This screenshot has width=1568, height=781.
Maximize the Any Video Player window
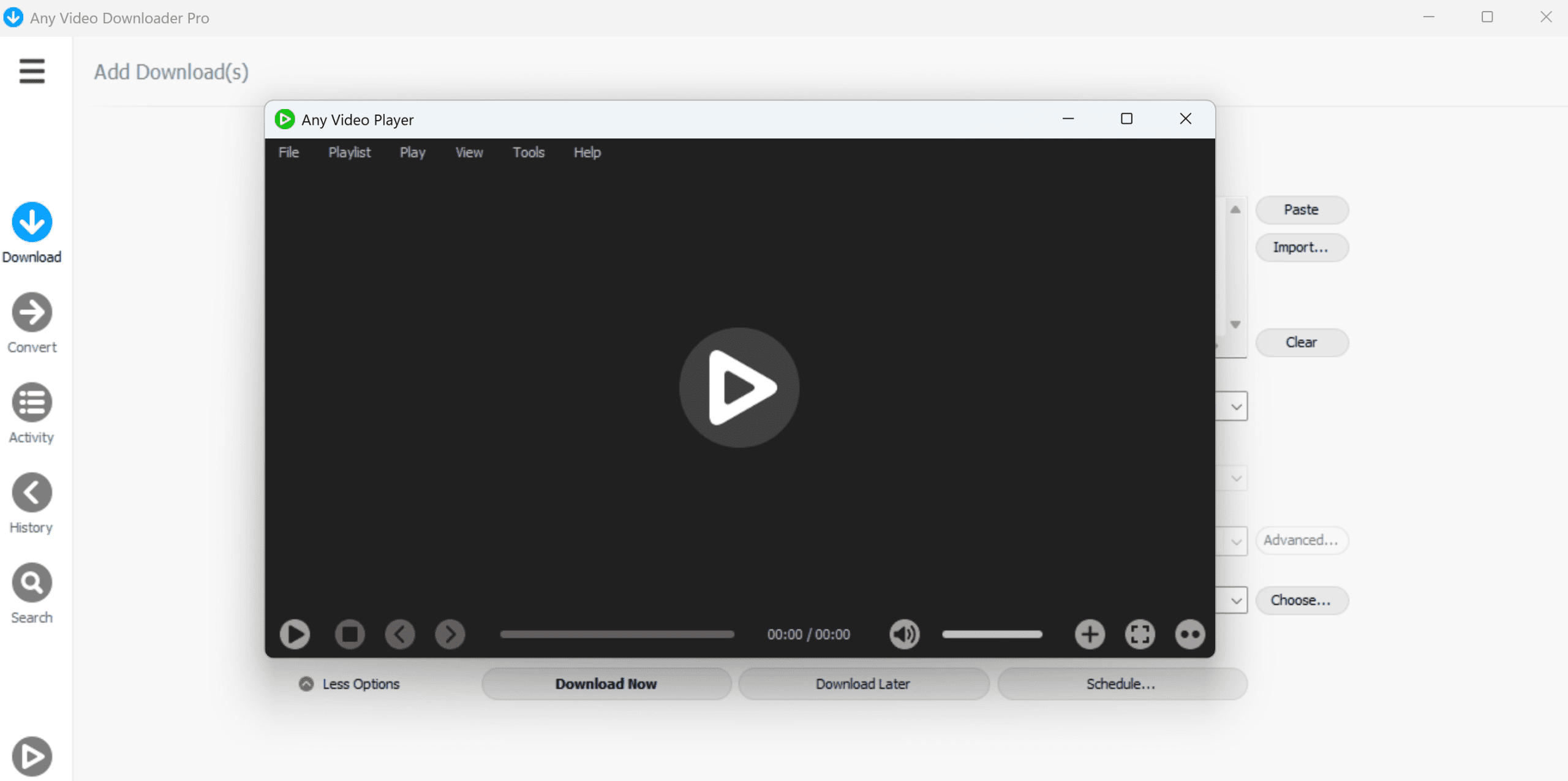[1126, 119]
